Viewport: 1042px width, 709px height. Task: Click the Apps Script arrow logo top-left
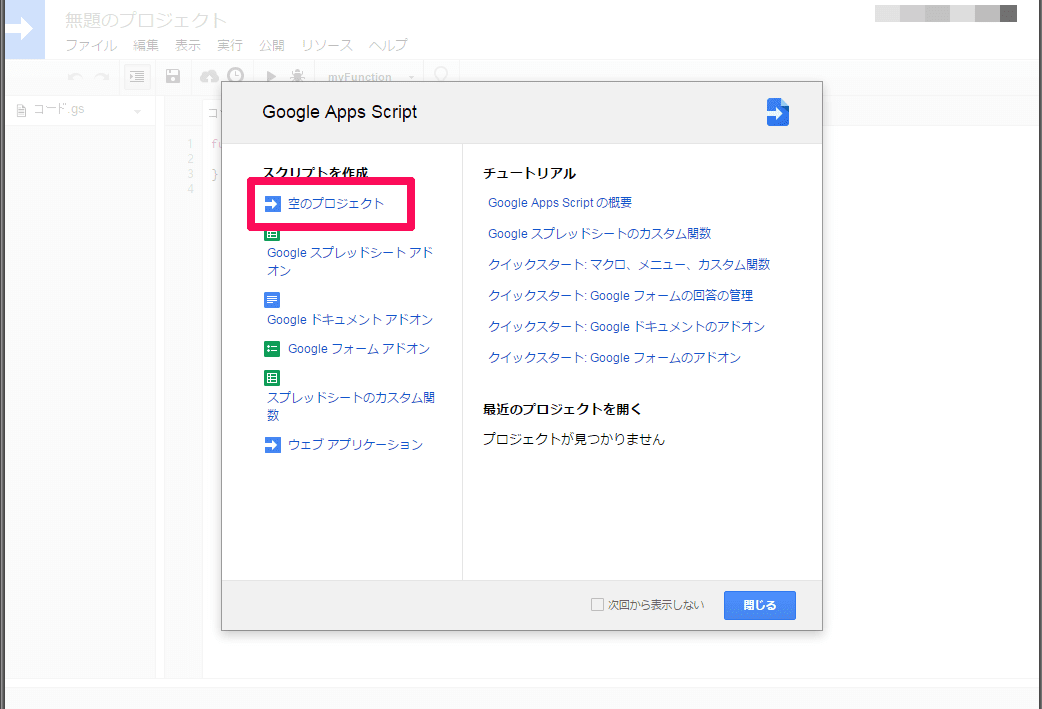[23, 29]
